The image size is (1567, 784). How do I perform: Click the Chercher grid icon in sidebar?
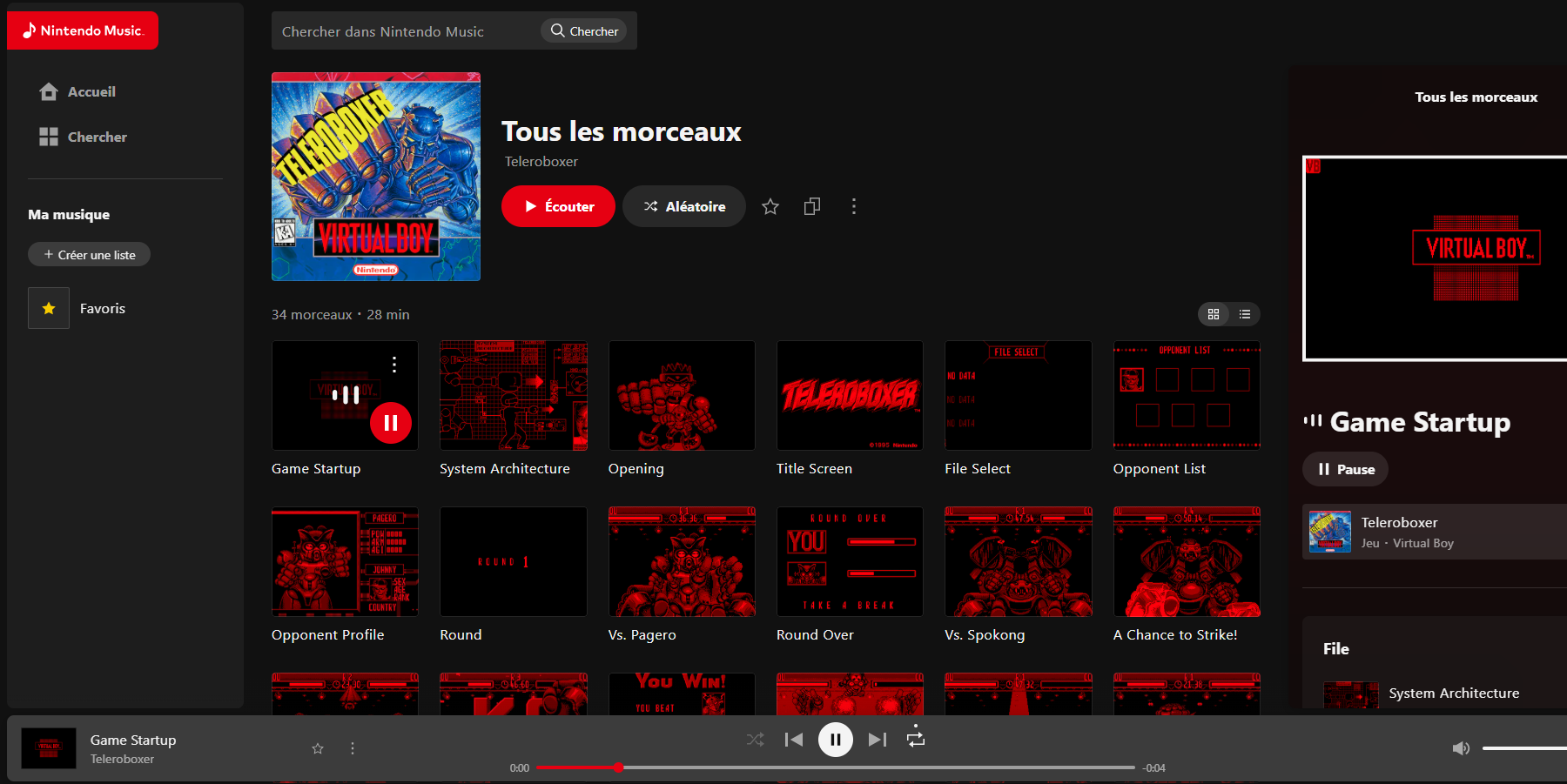49,137
